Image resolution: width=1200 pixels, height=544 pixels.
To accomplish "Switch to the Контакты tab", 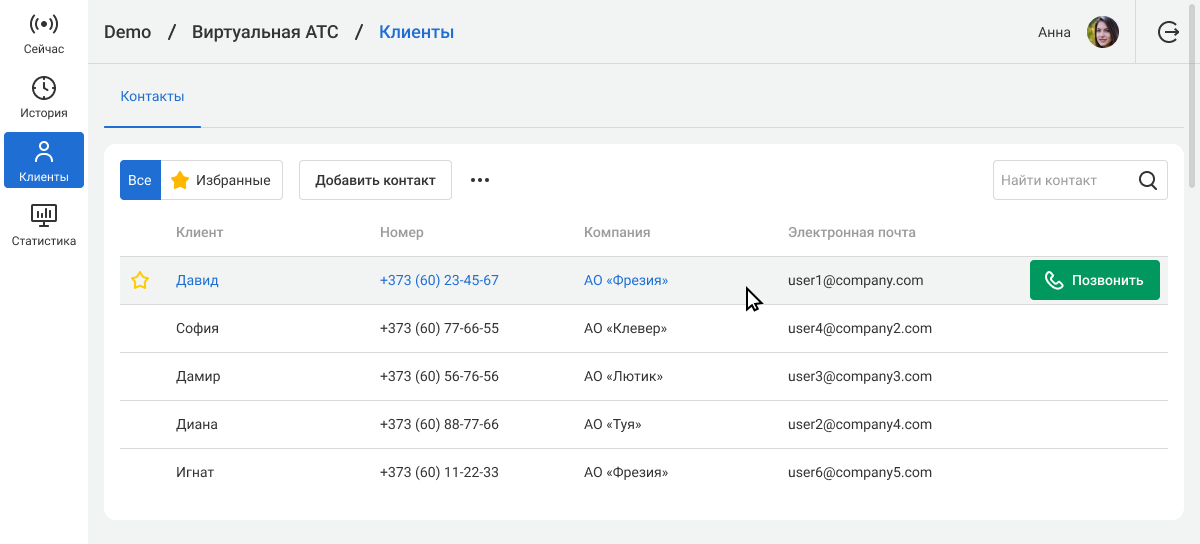I will (x=152, y=97).
